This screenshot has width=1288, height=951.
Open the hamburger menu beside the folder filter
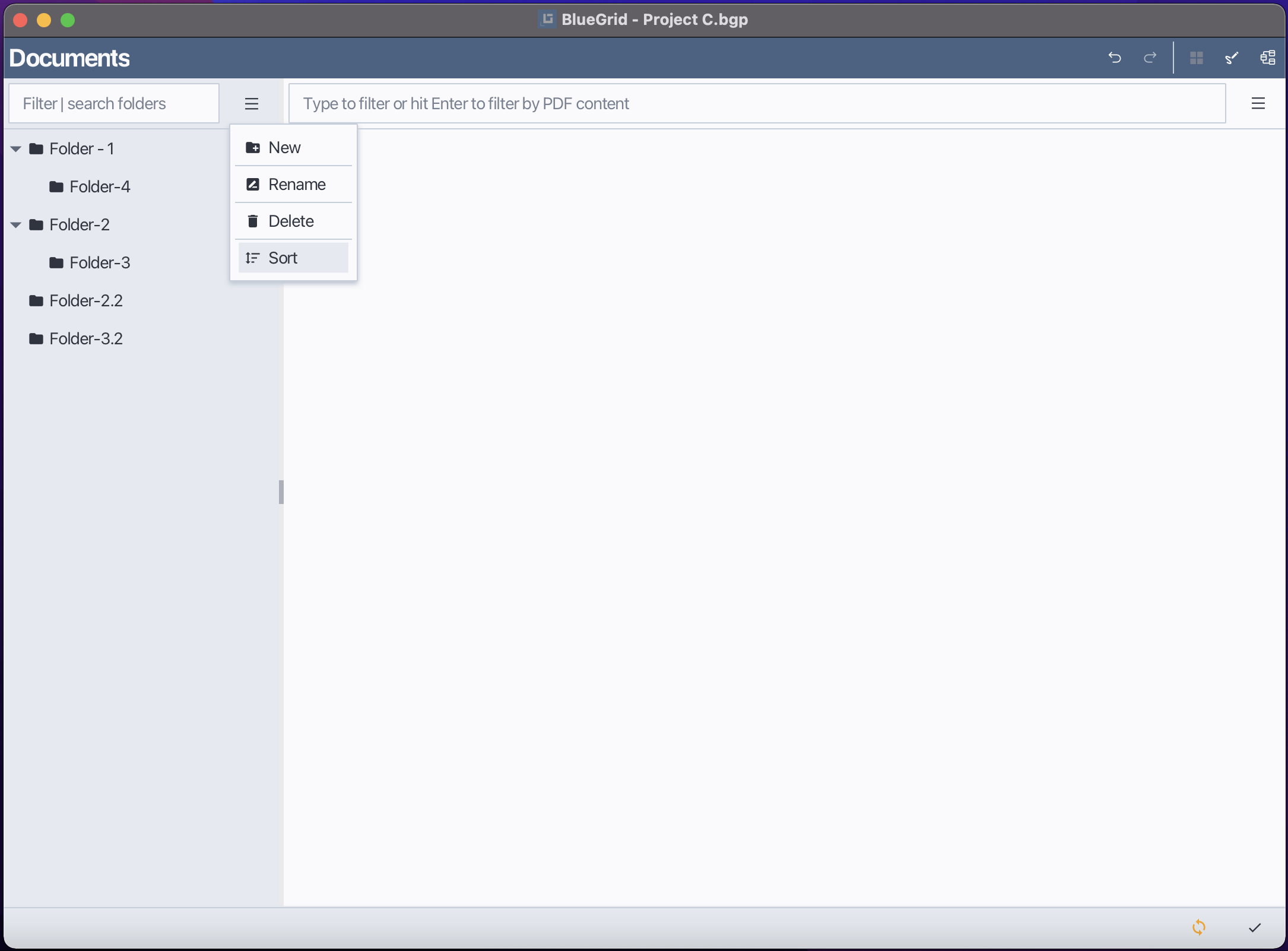pos(252,103)
